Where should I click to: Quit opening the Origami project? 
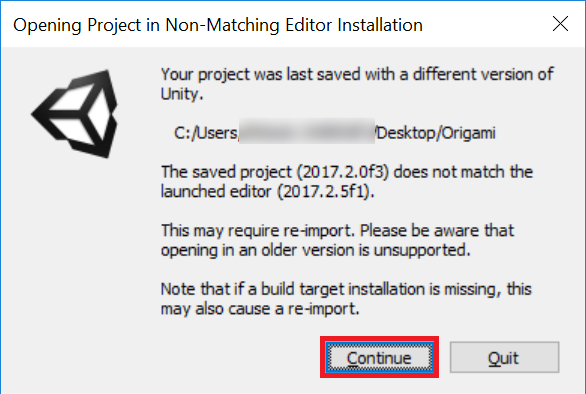tap(504, 357)
